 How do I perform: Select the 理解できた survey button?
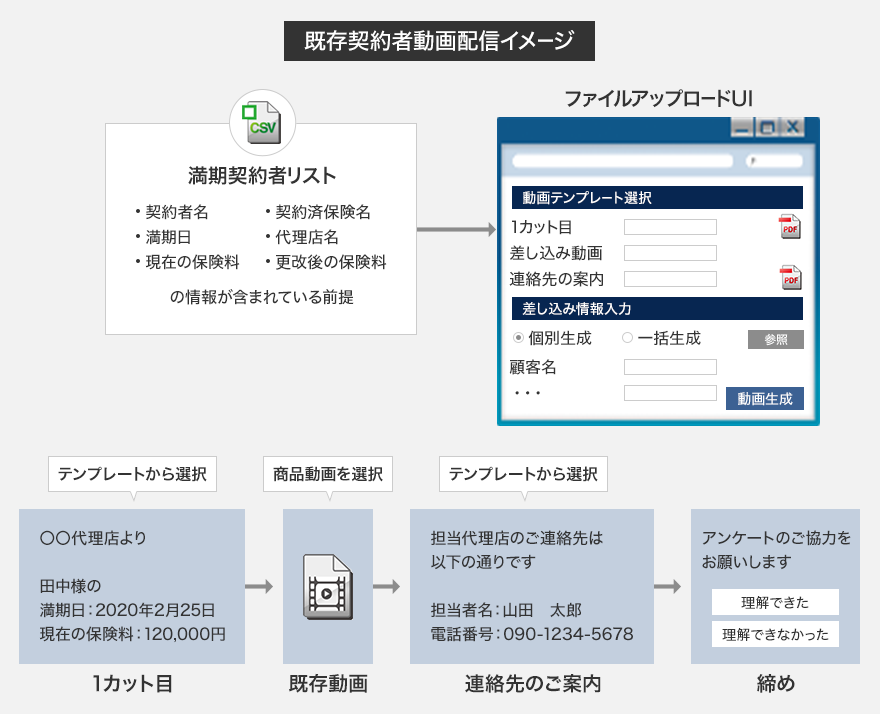[x=773, y=602]
